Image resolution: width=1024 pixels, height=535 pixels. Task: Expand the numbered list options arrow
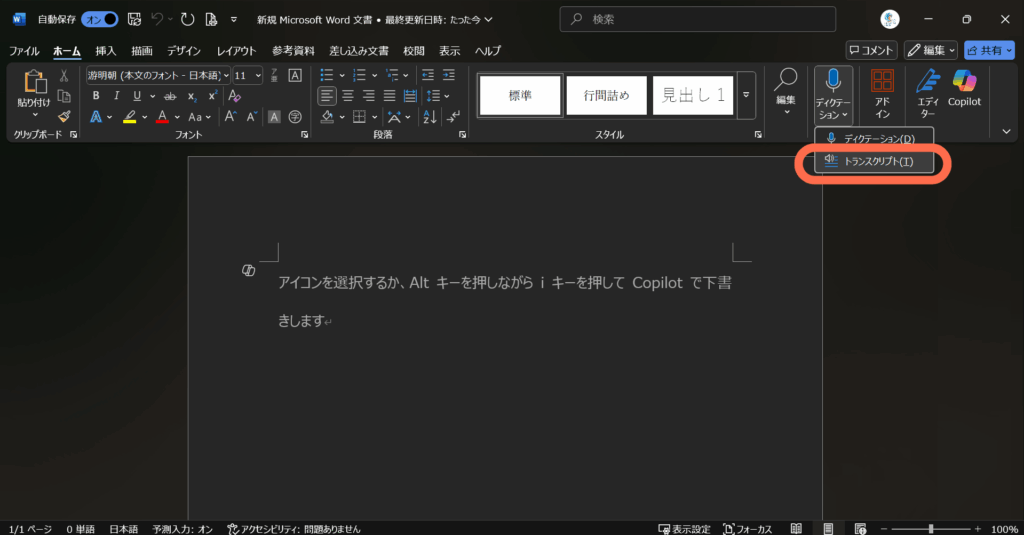point(374,76)
